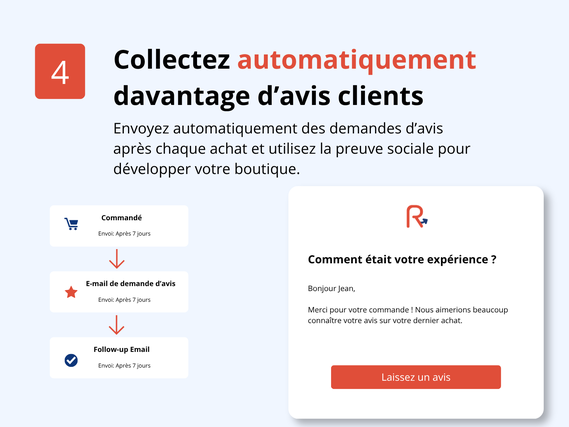Image resolution: width=569 pixels, height=427 pixels.
Task: Click the orange word automatiquement in the title
Action: point(356,60)
